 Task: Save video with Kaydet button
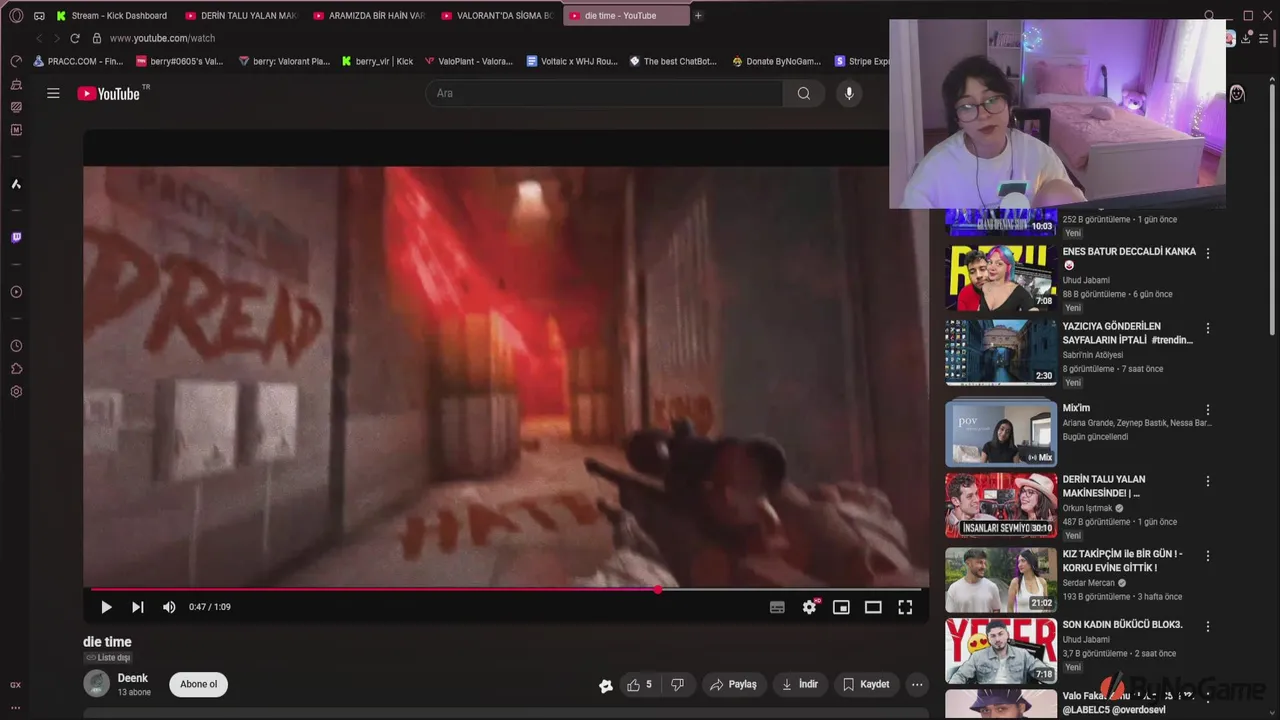tap(866, 685)
